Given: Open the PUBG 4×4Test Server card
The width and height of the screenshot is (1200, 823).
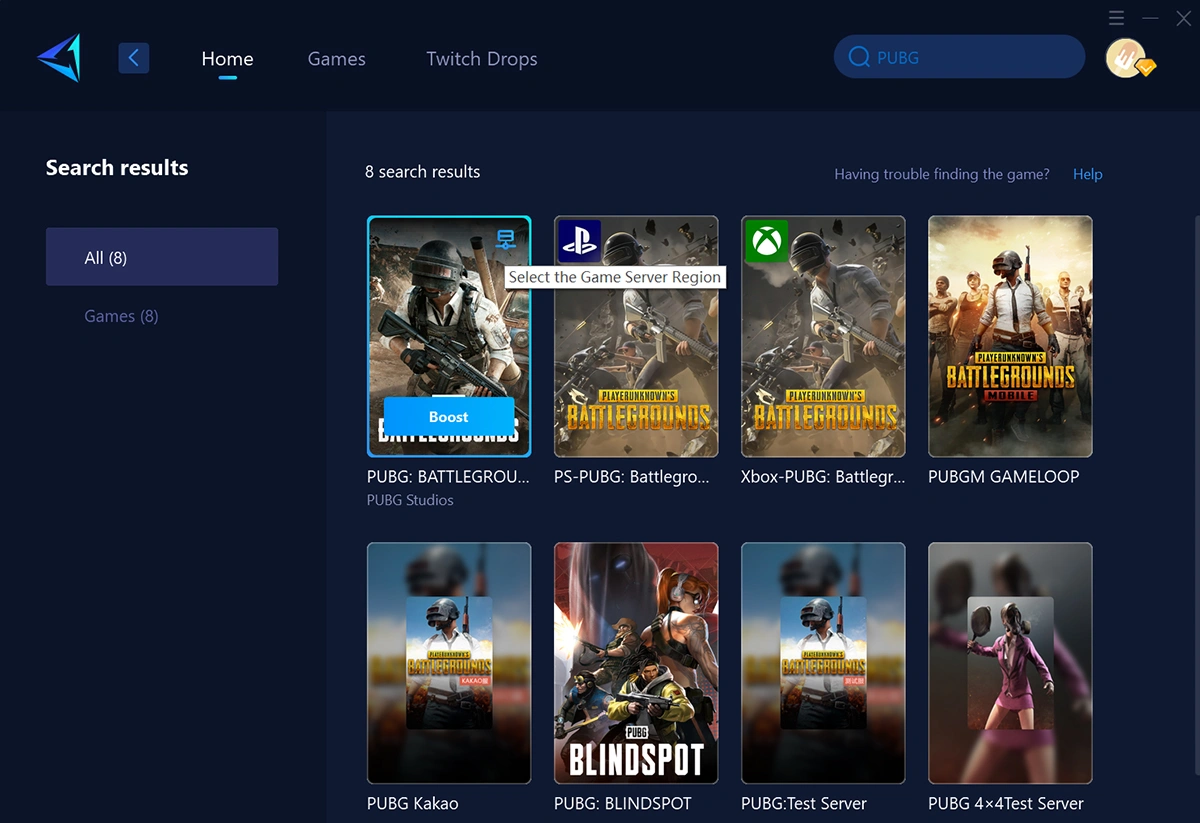Looking at the screenshot, I should coord(1010,663).
